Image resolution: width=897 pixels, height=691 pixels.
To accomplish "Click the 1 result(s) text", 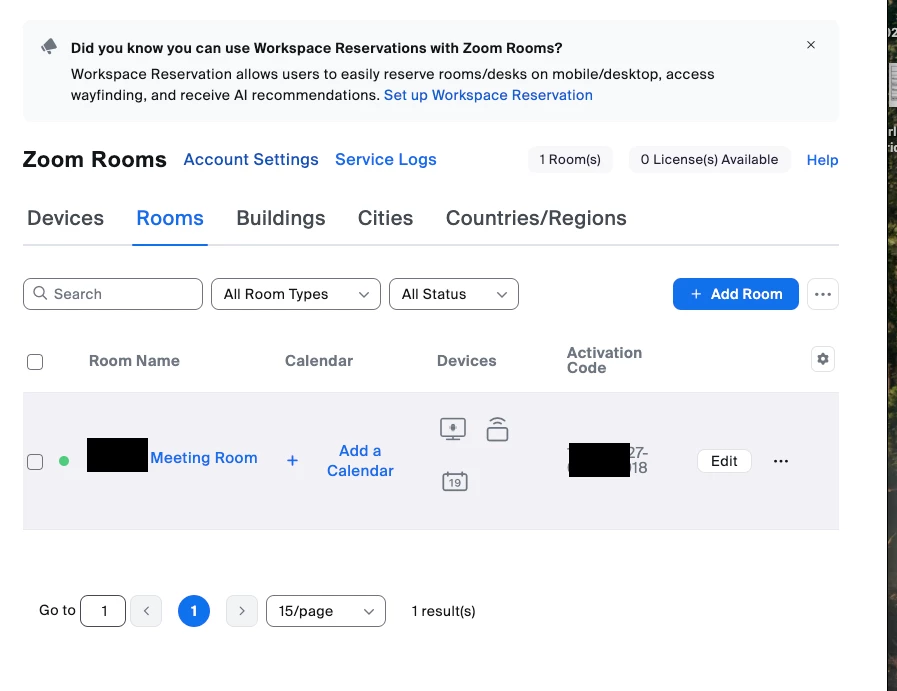I will tap(443, 611).
